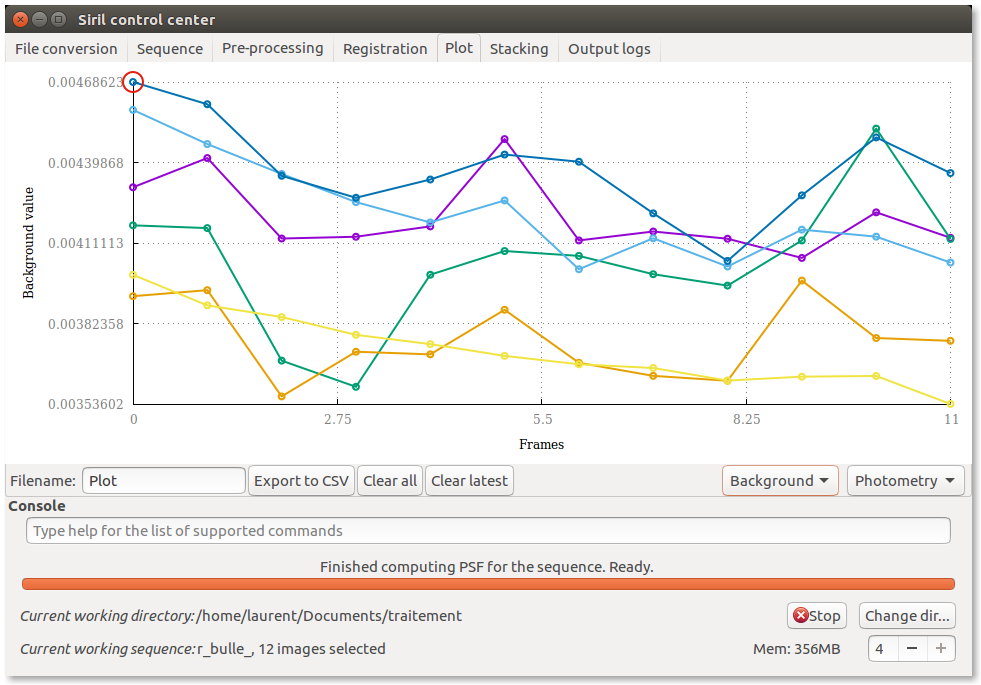This screenshot has width=981, height=685.
Task: Click the Change dir... button
Action: tap(907, 616)
